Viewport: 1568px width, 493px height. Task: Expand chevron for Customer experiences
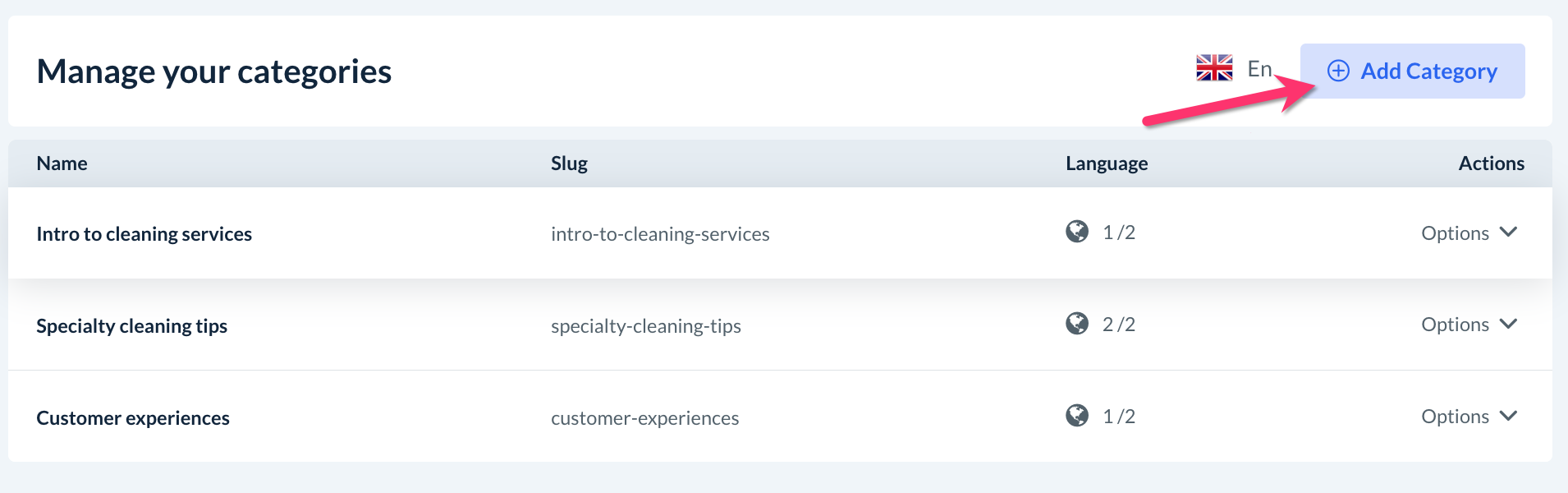pyautogui.click(x=1508, y=417)
